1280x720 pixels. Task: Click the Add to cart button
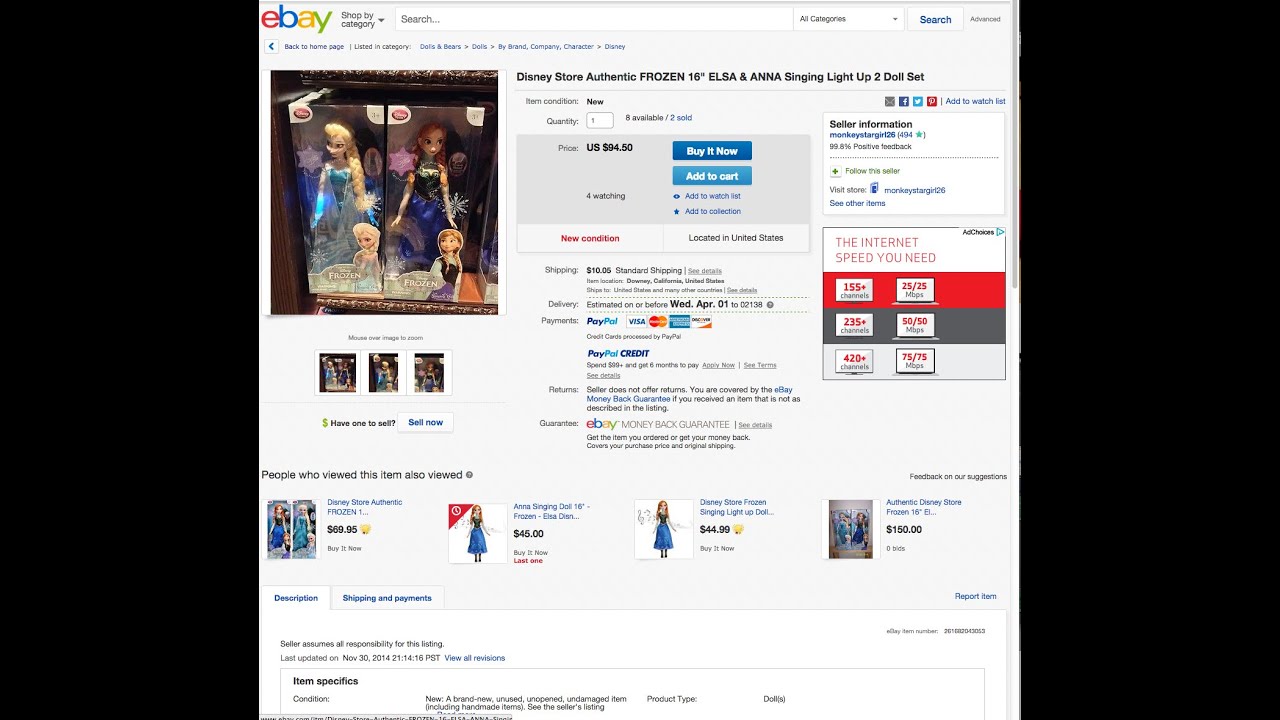click(712, 176)
